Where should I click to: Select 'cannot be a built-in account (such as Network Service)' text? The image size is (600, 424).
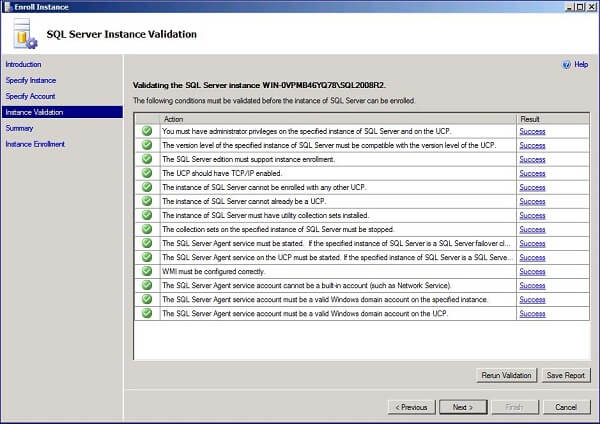[307, 285]
